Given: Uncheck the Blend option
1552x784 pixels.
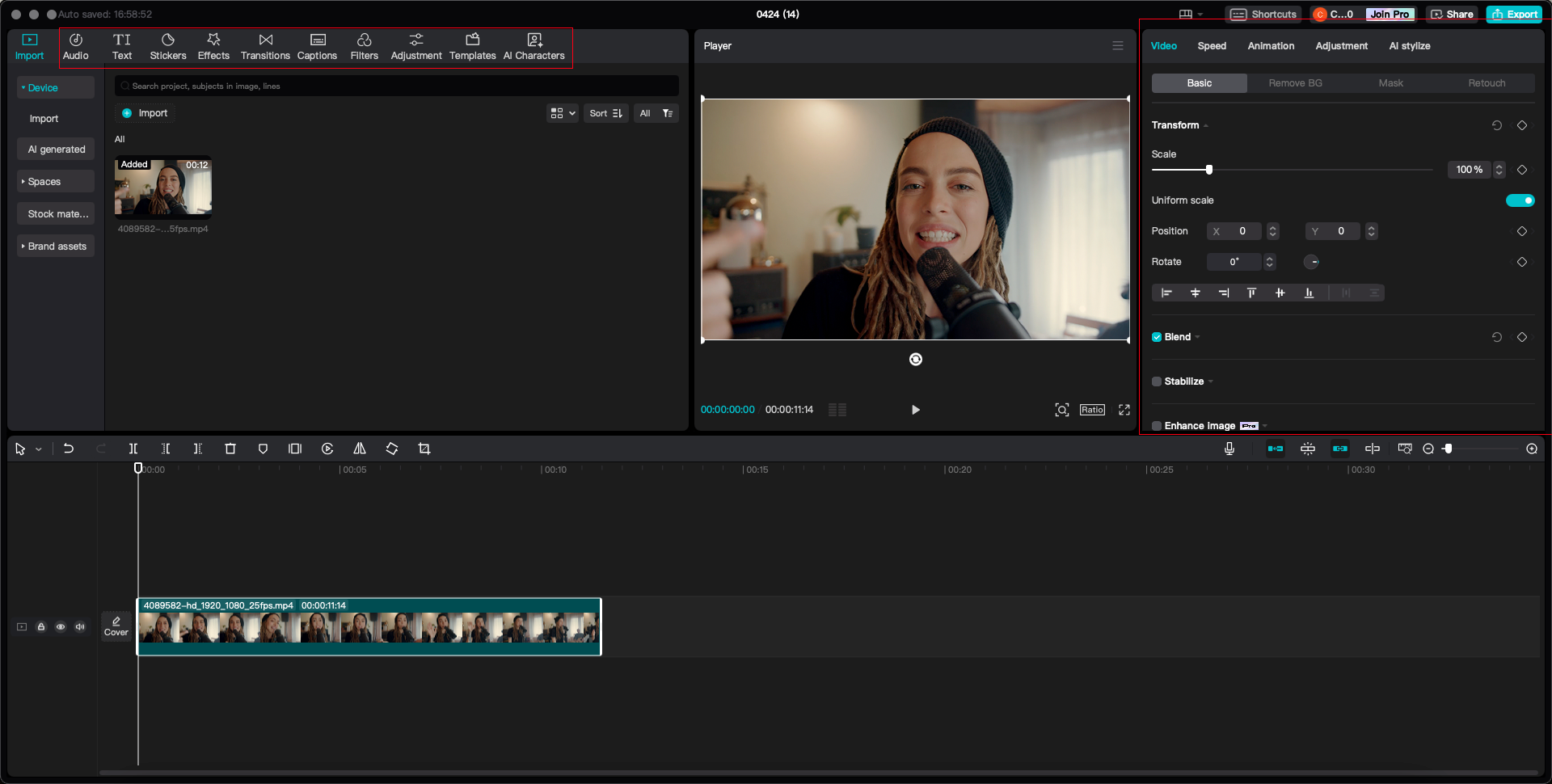Looking at the screenshot, I should 1156,337.
